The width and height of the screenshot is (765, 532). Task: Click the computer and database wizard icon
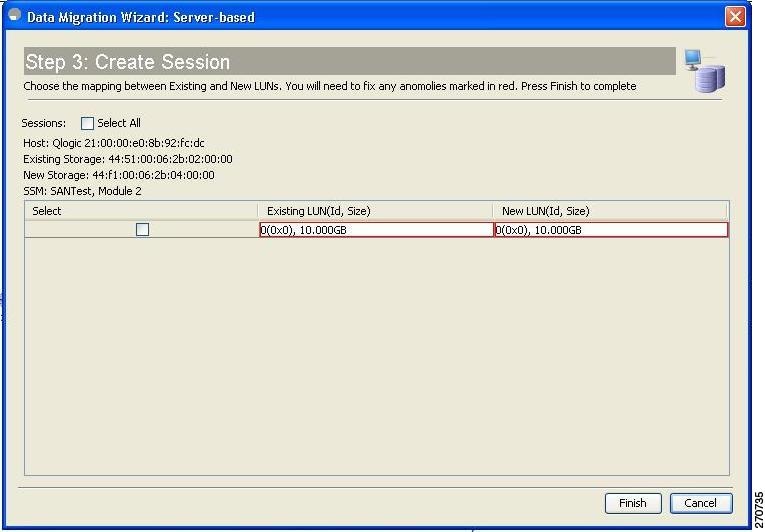click(705, 71)
